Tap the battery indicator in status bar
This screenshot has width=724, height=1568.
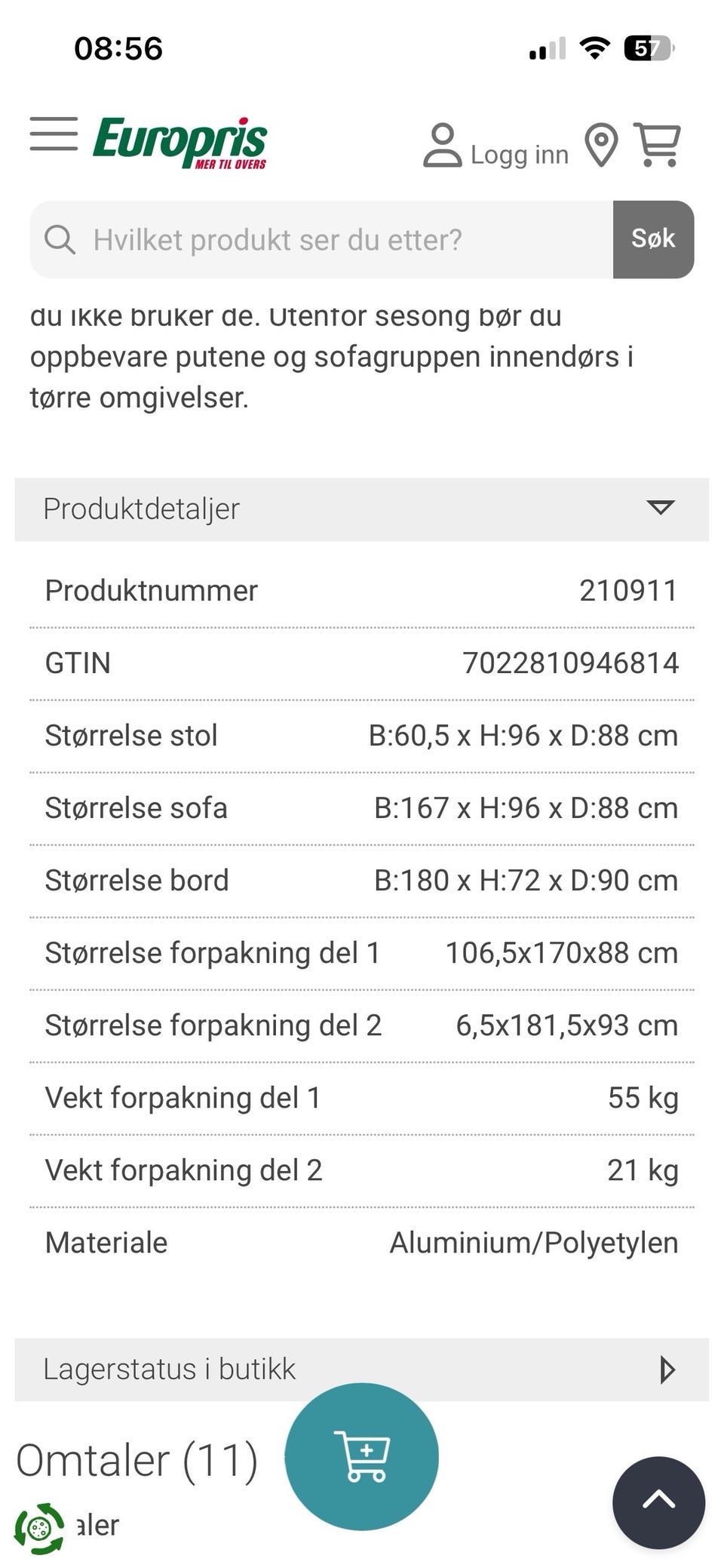pyautogui.click(x=648, y=49)
